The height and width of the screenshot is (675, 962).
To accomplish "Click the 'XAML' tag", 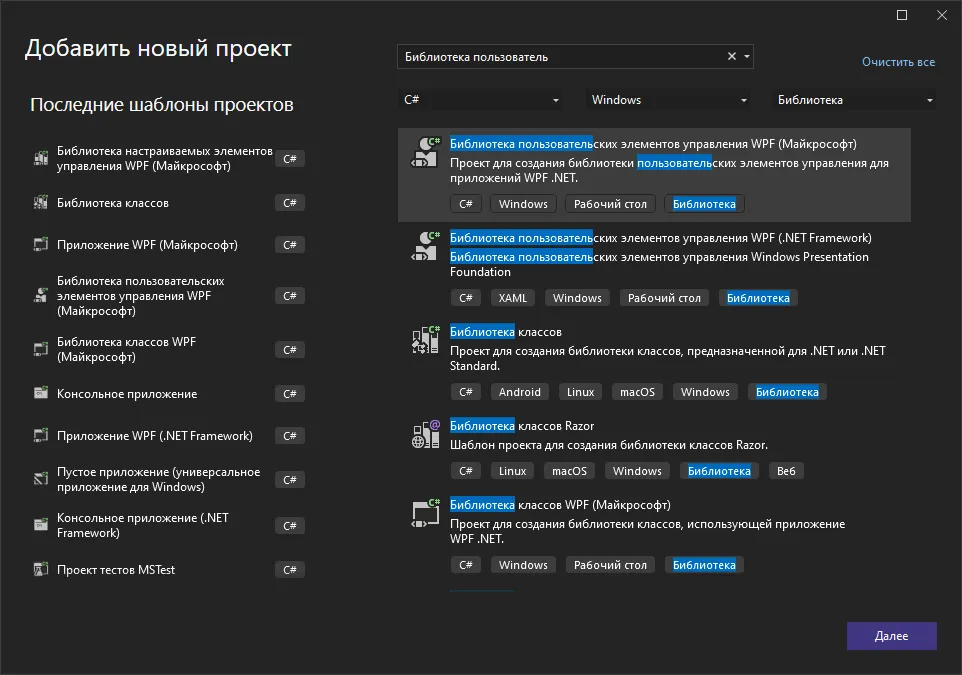I will click(512, 298).
